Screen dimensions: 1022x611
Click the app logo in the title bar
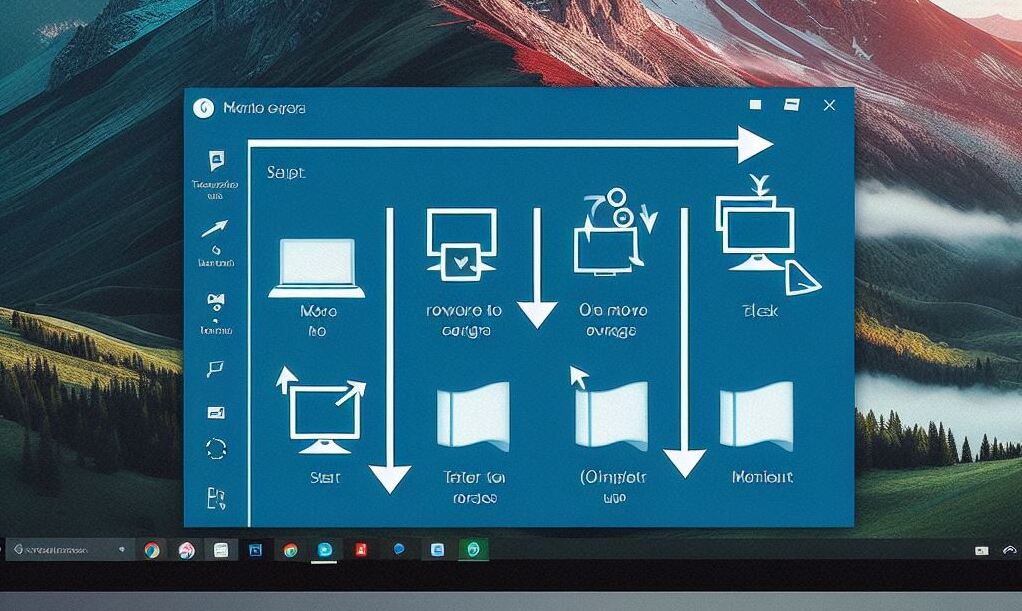(205, 108)
